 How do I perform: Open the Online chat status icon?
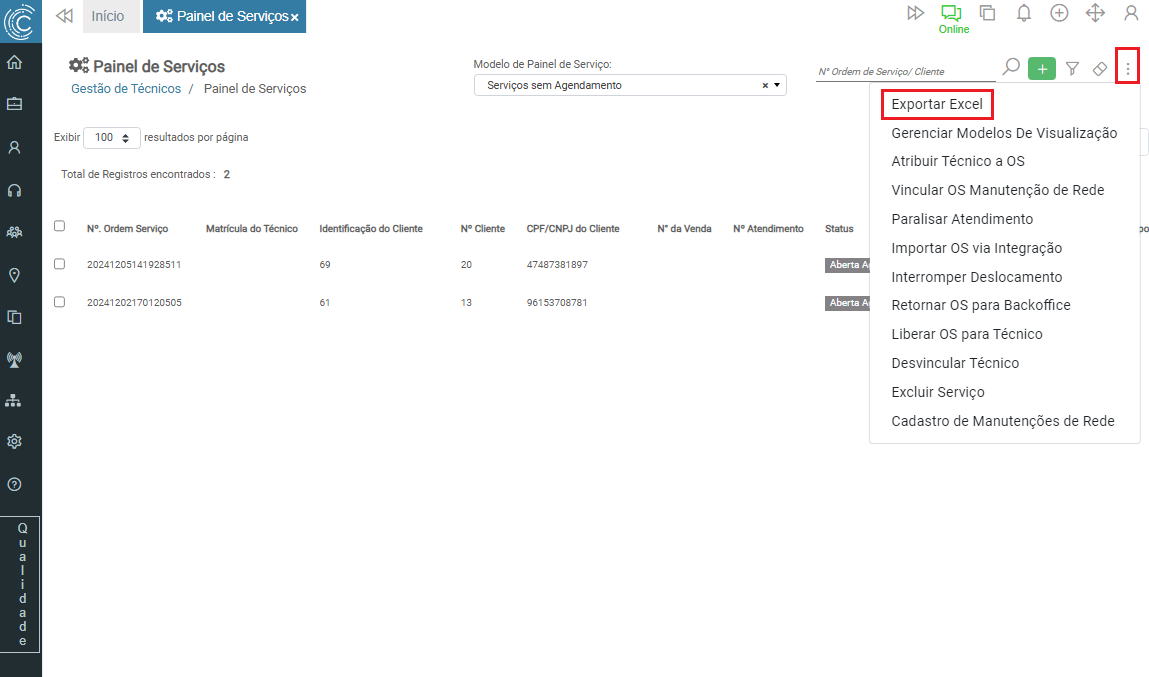coord(951,13)
